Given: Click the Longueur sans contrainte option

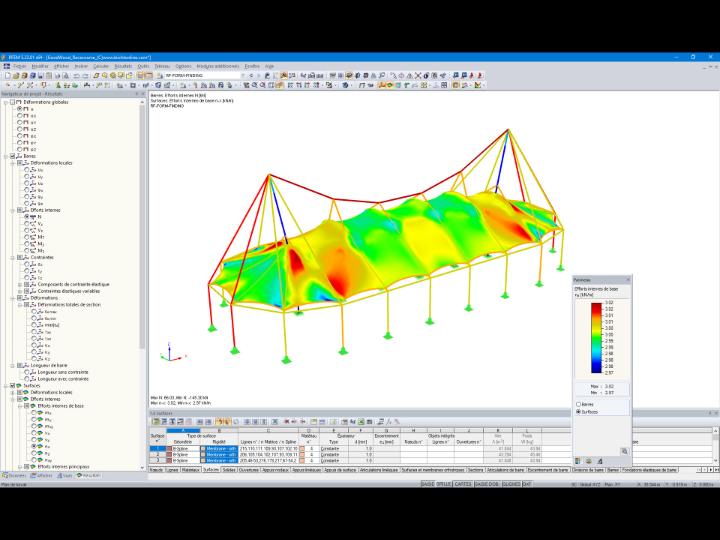Looking at the screenshot, I should coord(63,372).
